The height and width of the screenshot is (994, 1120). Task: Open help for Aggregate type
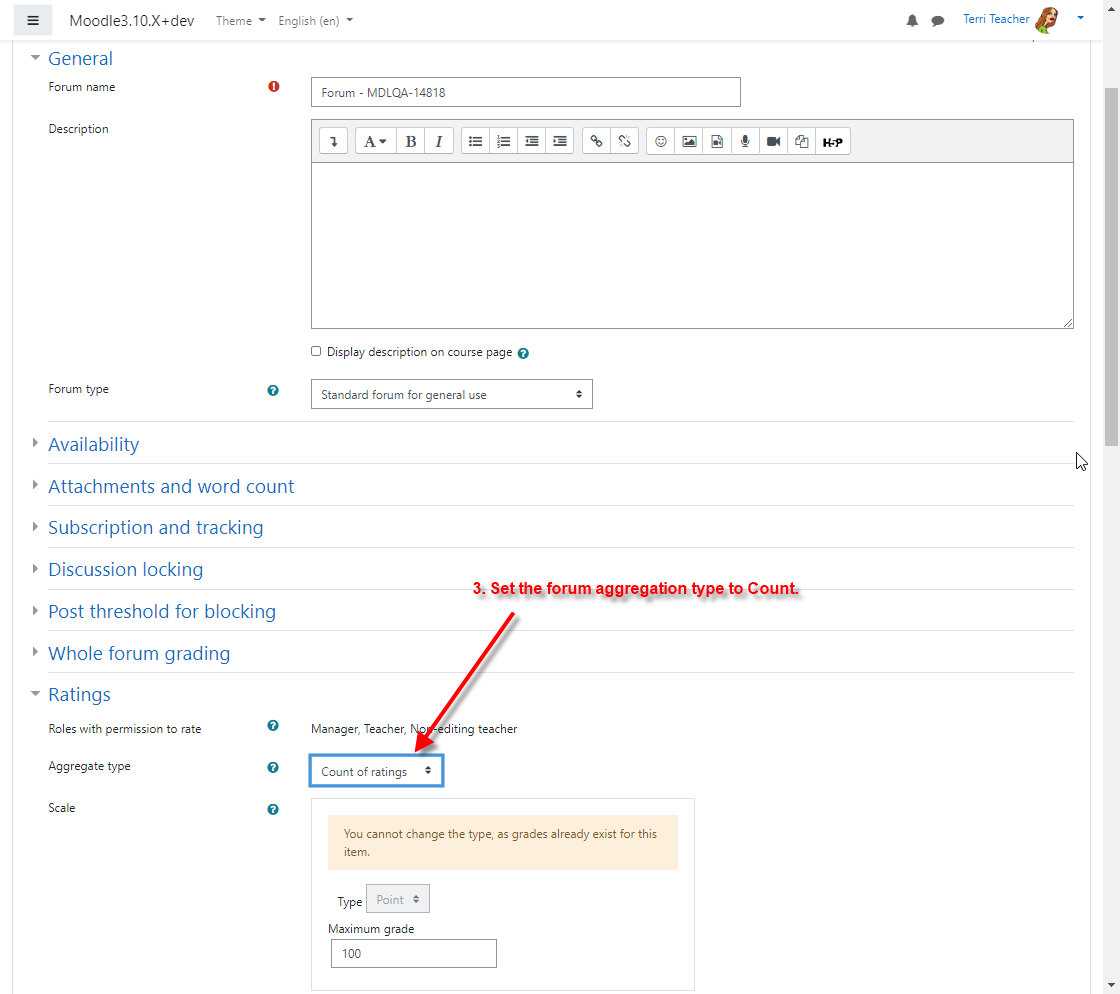pyautogui.click(x=273, y=768)
